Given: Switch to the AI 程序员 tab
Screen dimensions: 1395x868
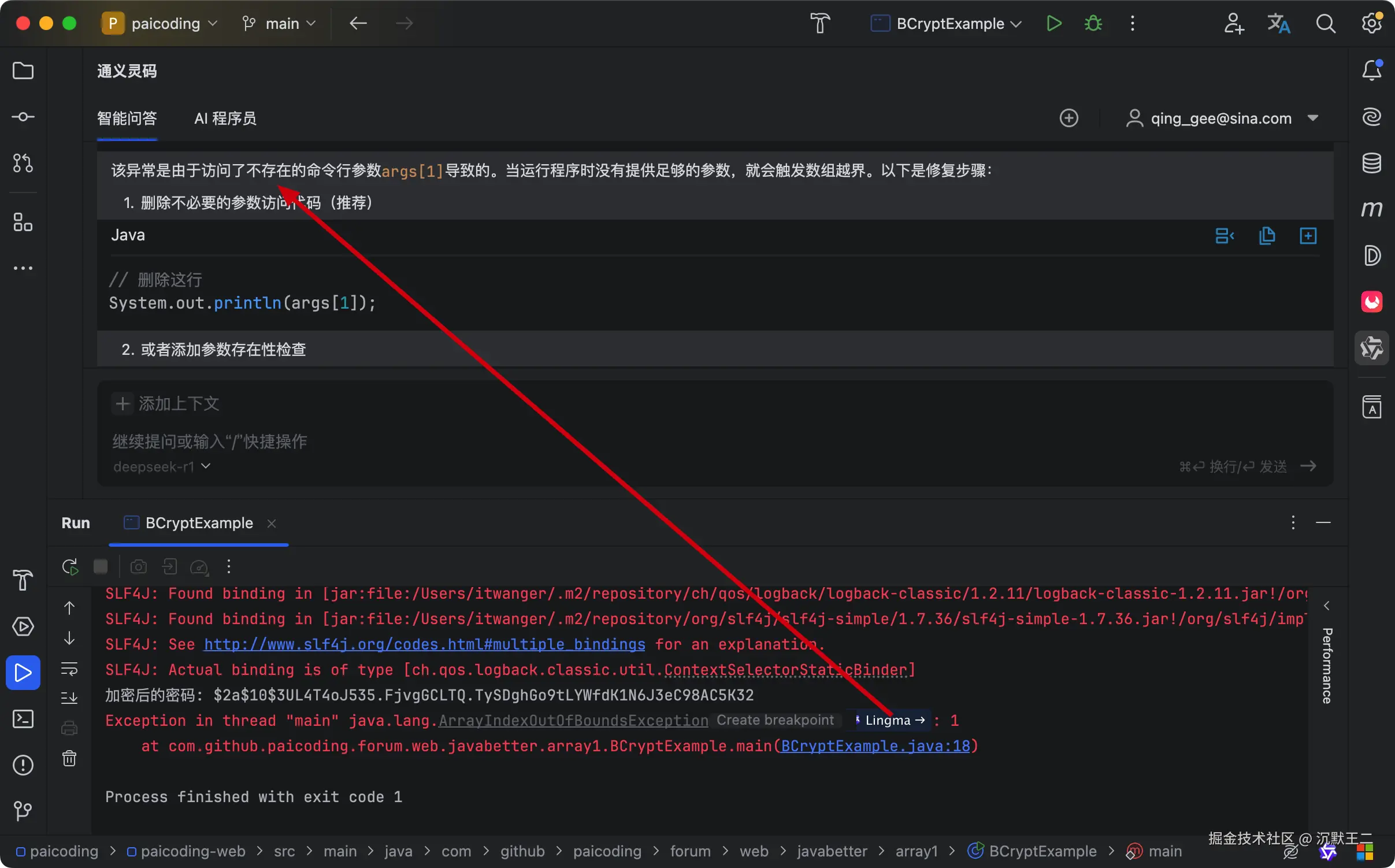Looking at the screenshot, I should click(x=225, y=118).
